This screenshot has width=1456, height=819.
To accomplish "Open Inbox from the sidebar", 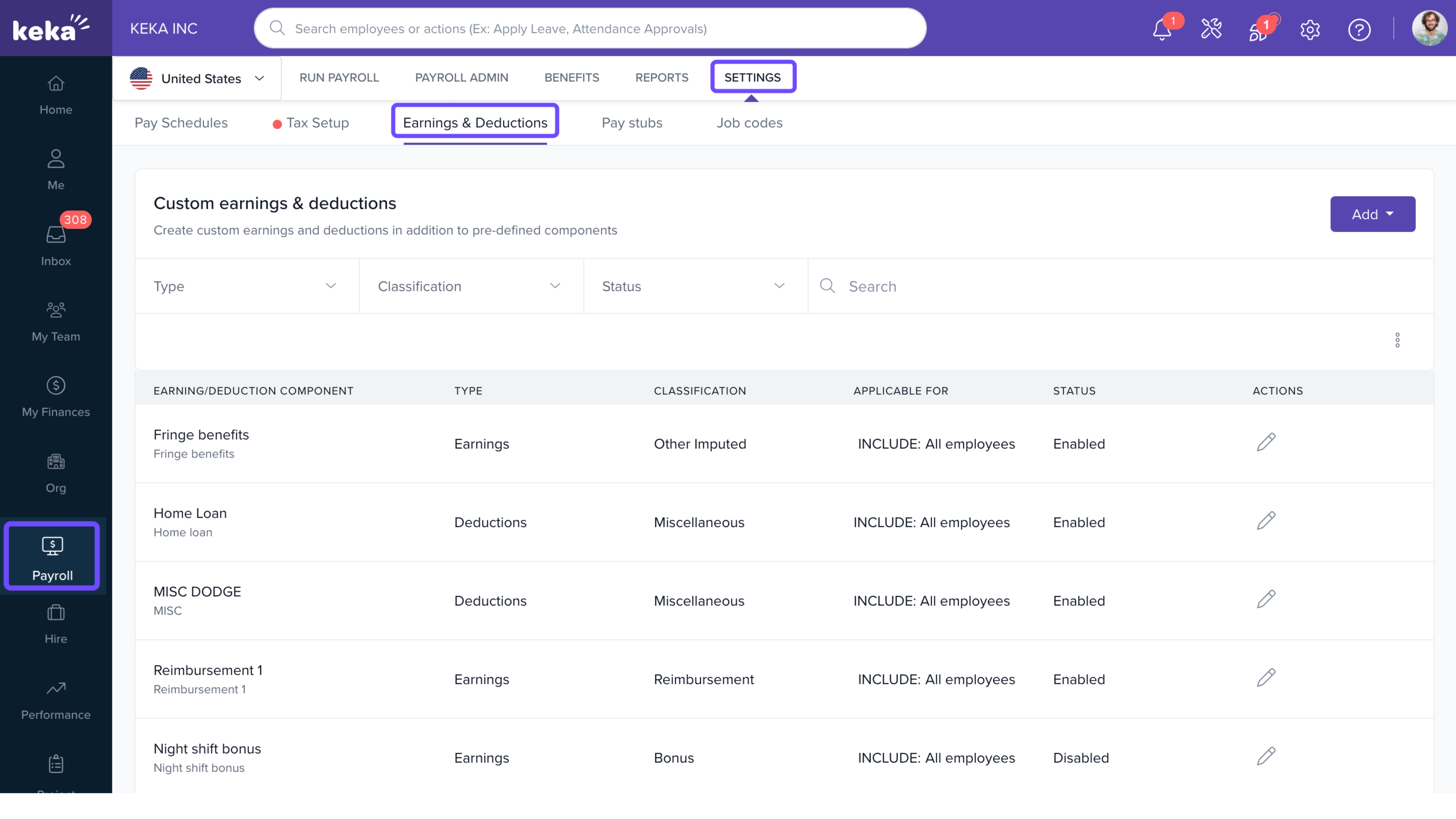I will pos(55,245).
